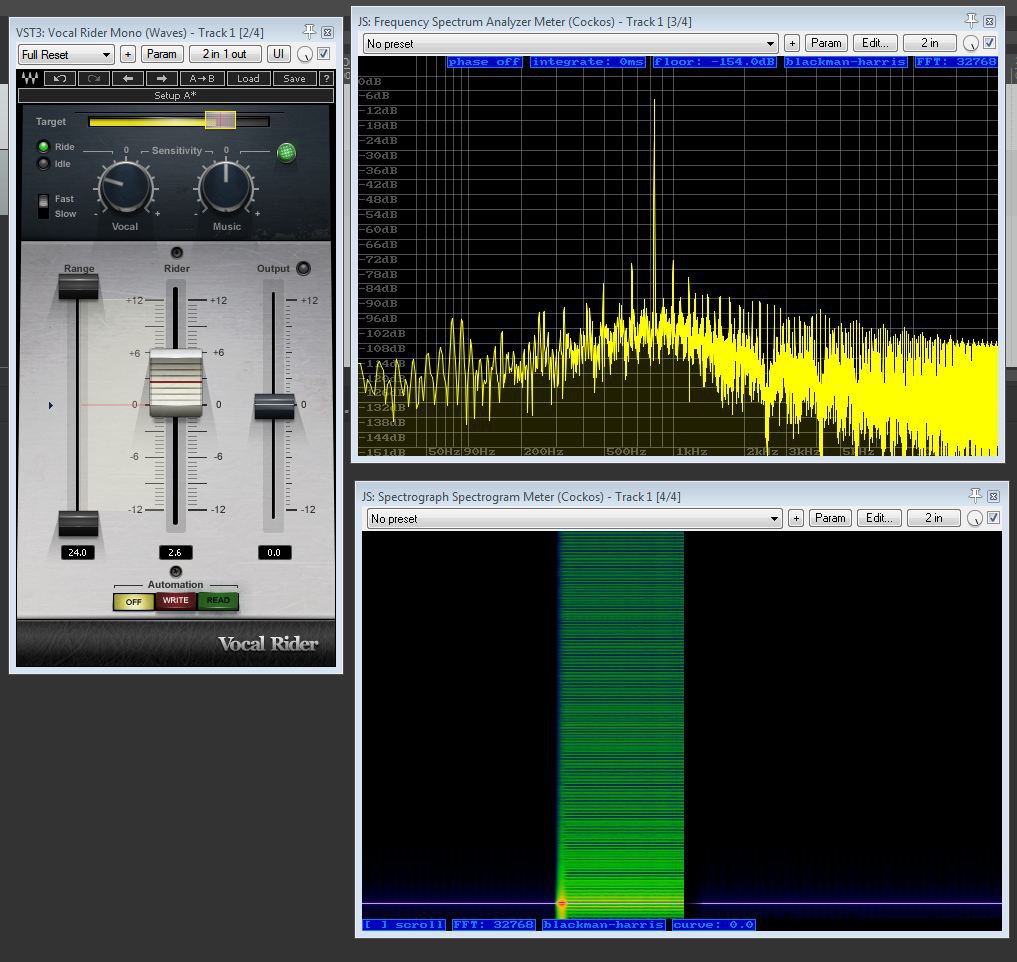The height and width of the screenshot is (962, 1017).
Task: Click the green sidechain indicator button
Action: (x=286, y=153)
